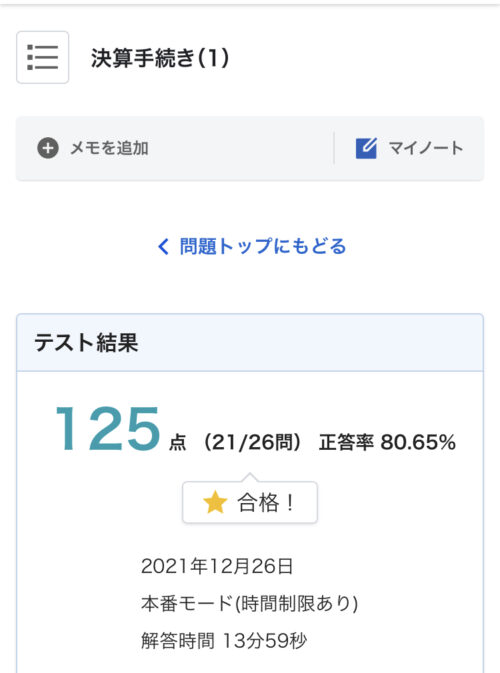This screenshot has height=673, width=500.
Task: Click the date 2021年12月26日
Action: 217,566
